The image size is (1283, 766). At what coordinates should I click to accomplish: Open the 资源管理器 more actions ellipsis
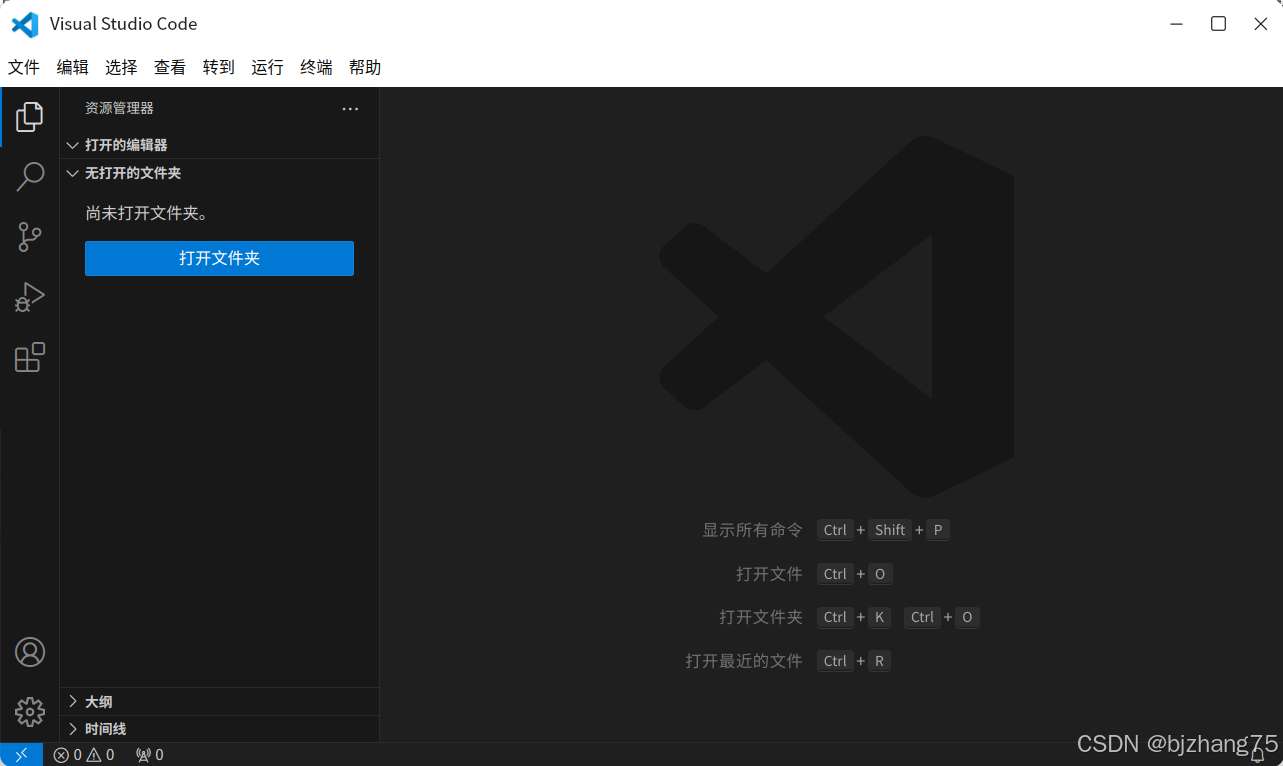(350, 109)
